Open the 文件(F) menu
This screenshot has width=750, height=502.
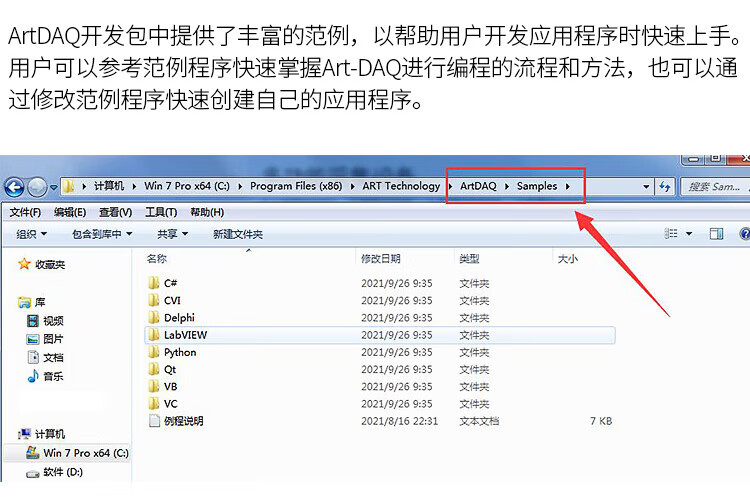point(25,212)
